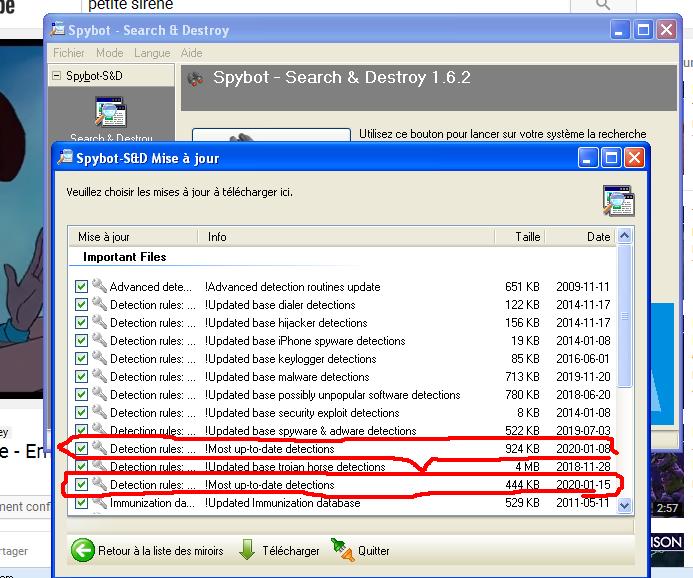Close the Spybot - Search & Destroy main window
Screen dimensions: 693x578
[x=666, y=30]
